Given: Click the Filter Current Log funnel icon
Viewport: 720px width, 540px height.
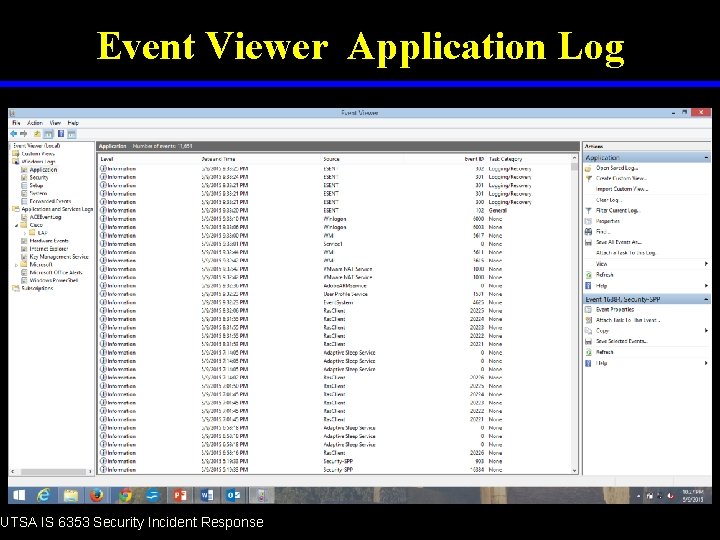Looking at the screenshot, I should click(588, 211).
